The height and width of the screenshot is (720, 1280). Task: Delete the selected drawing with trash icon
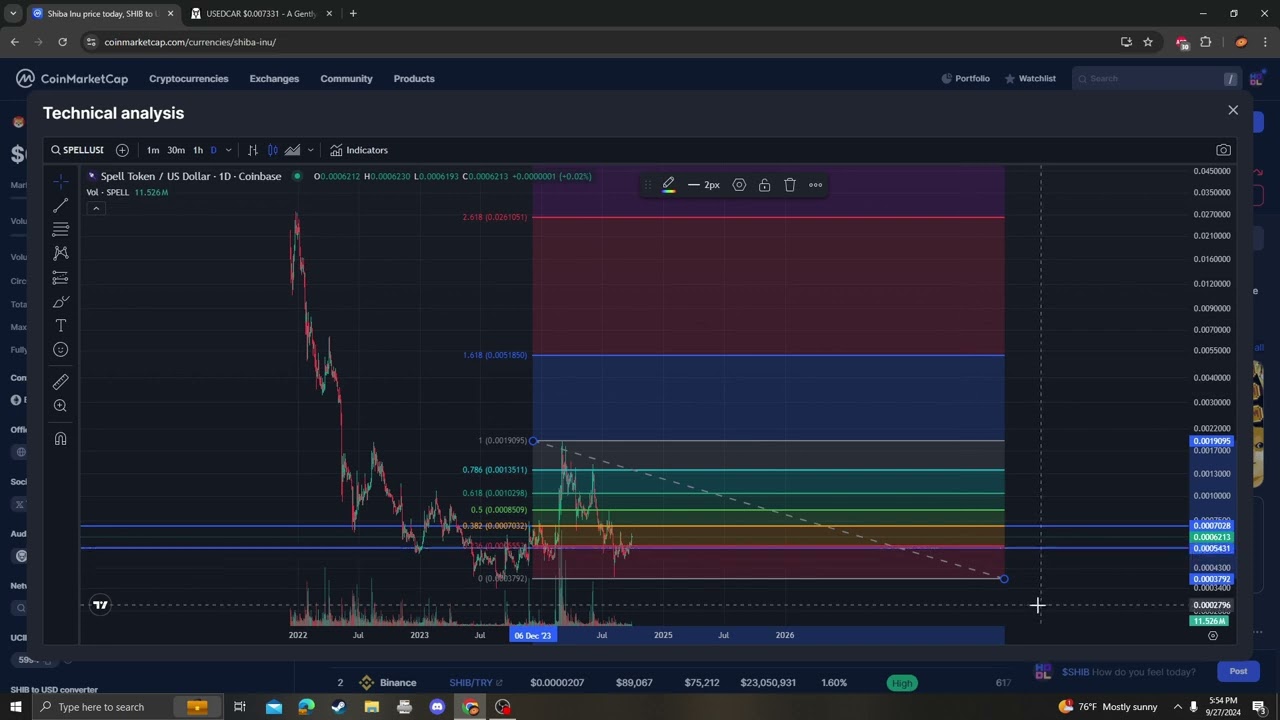[x=790, y=185]
